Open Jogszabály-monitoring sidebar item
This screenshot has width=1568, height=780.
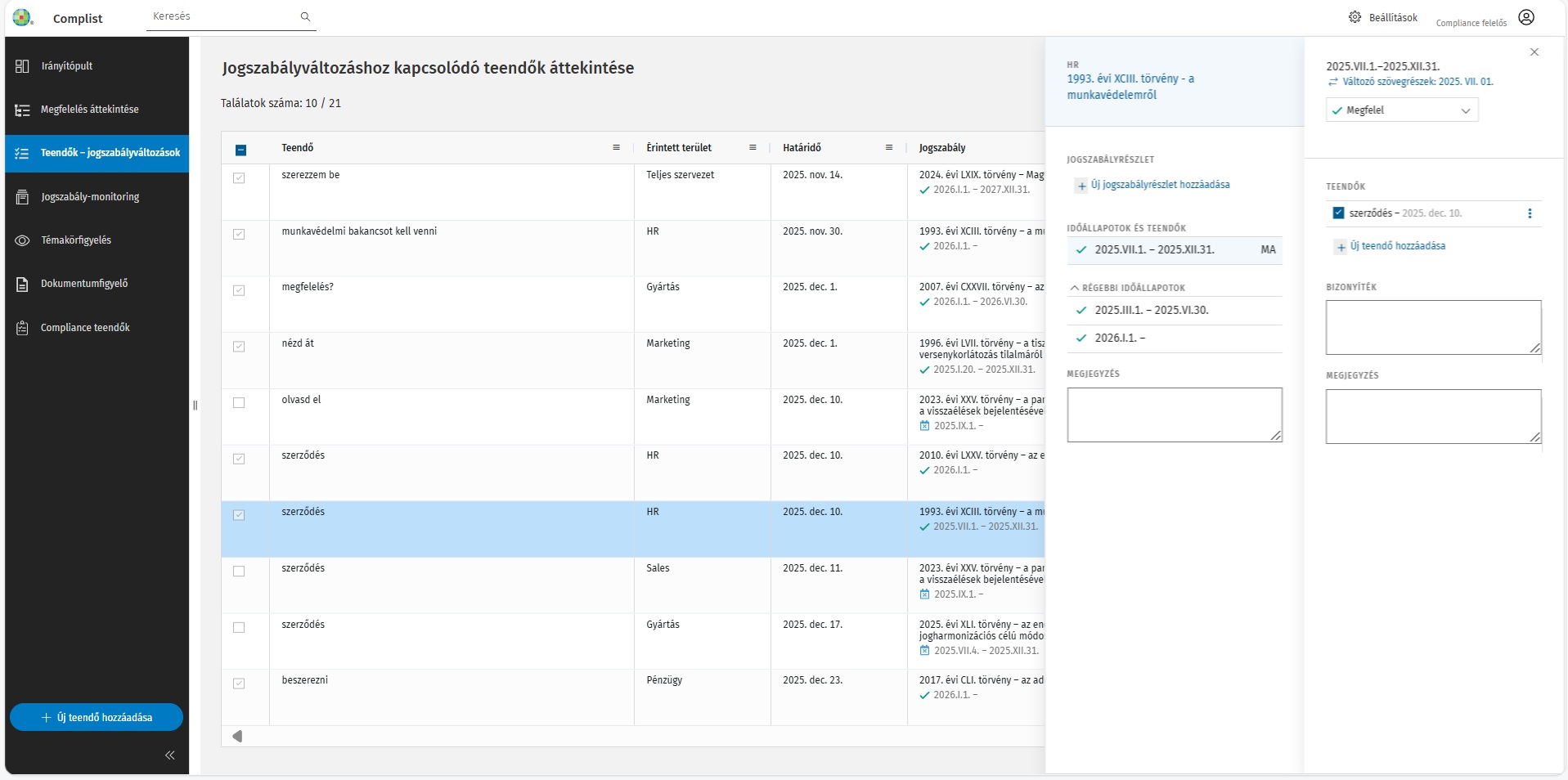click(x=90, y=197)
